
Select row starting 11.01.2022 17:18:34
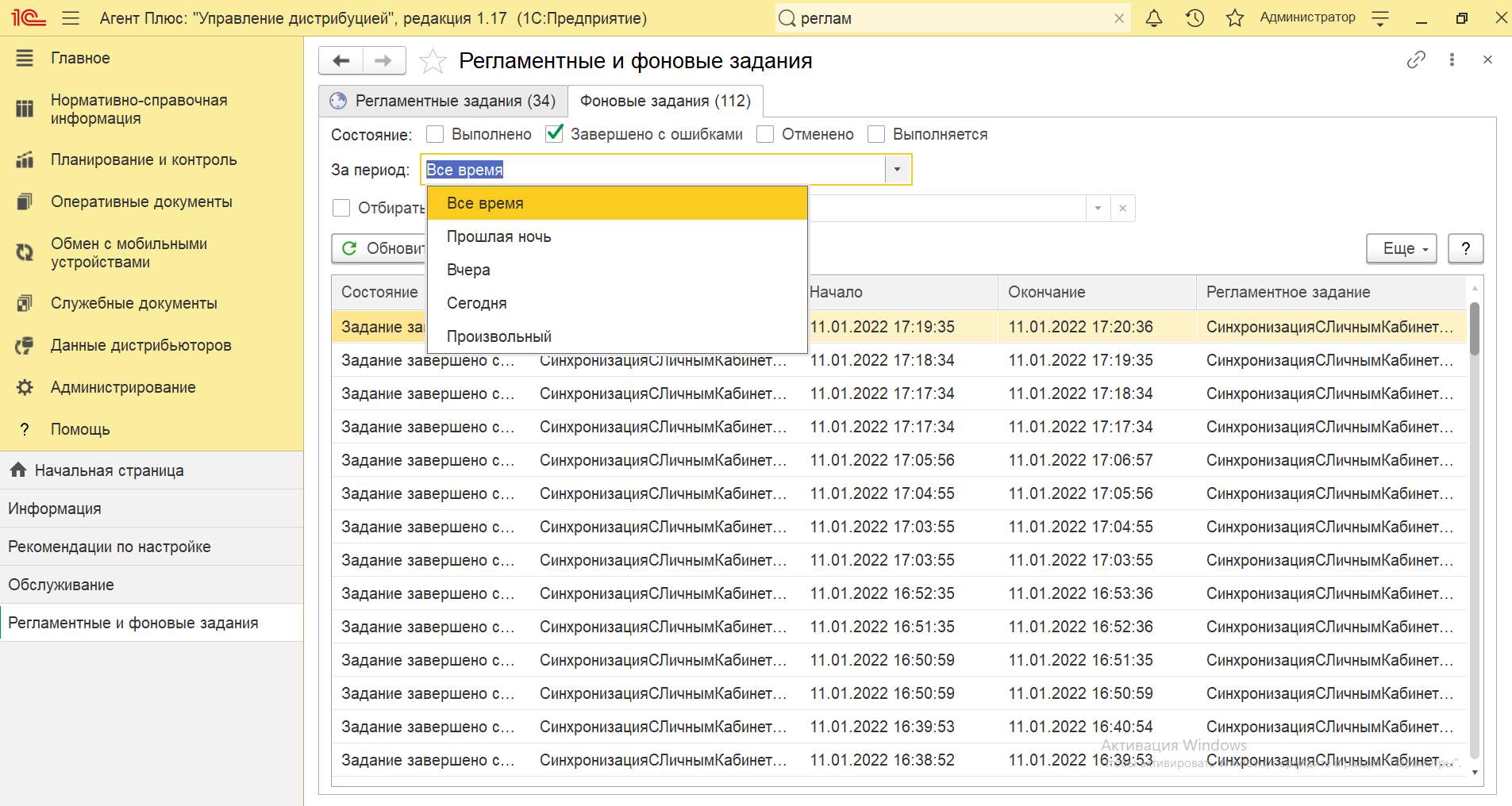899,360
